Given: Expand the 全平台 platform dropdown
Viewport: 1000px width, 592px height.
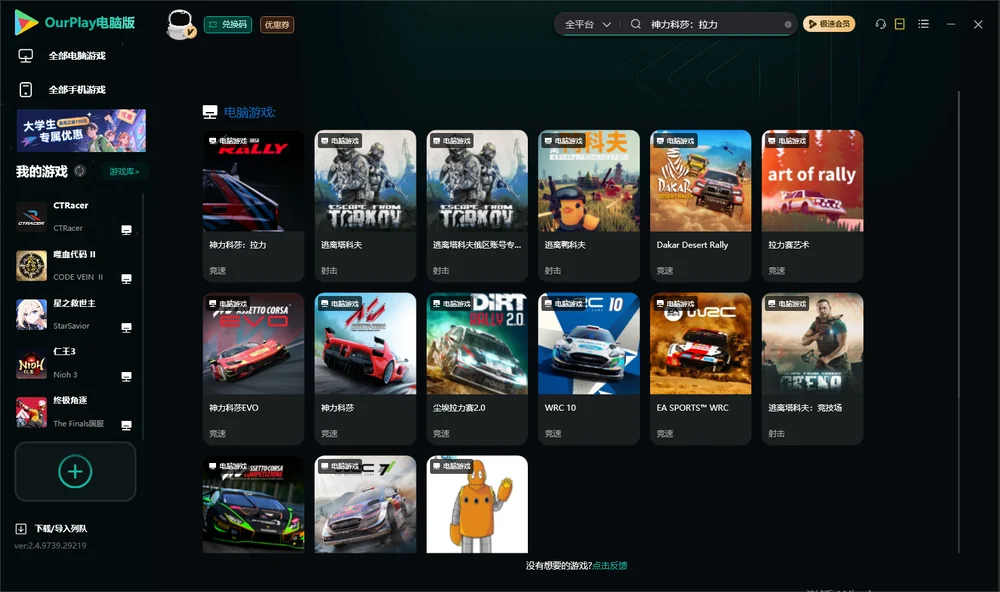Looking at the screenshot, I should [x=587, y=24].
